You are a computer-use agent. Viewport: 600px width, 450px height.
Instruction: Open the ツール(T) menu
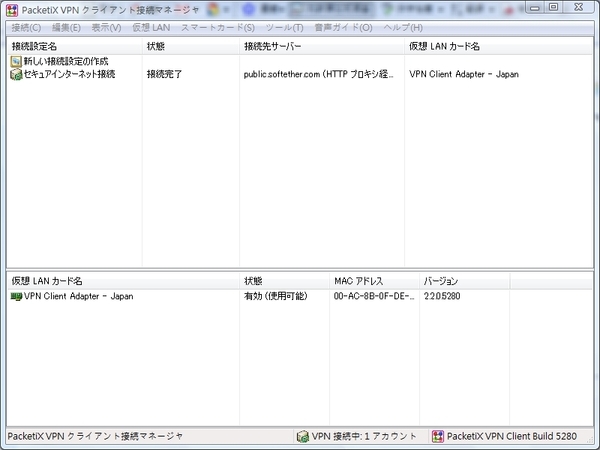pyautogui.click(x=285, y=28)
